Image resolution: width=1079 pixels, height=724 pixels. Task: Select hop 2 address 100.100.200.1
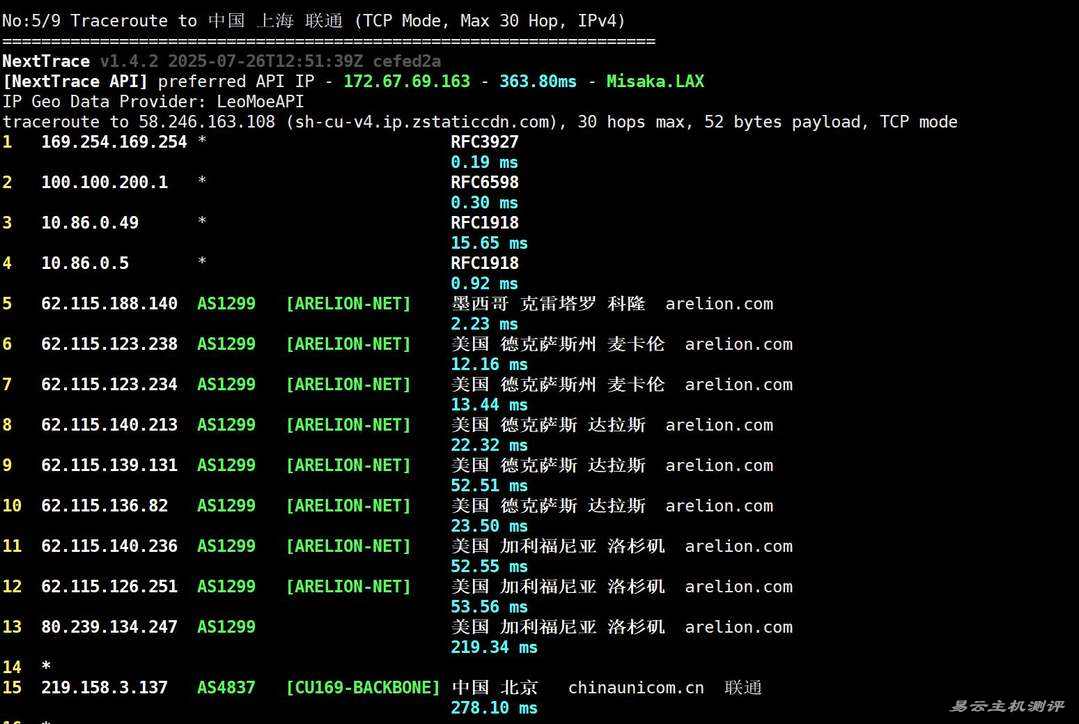[x=104, y=183]
